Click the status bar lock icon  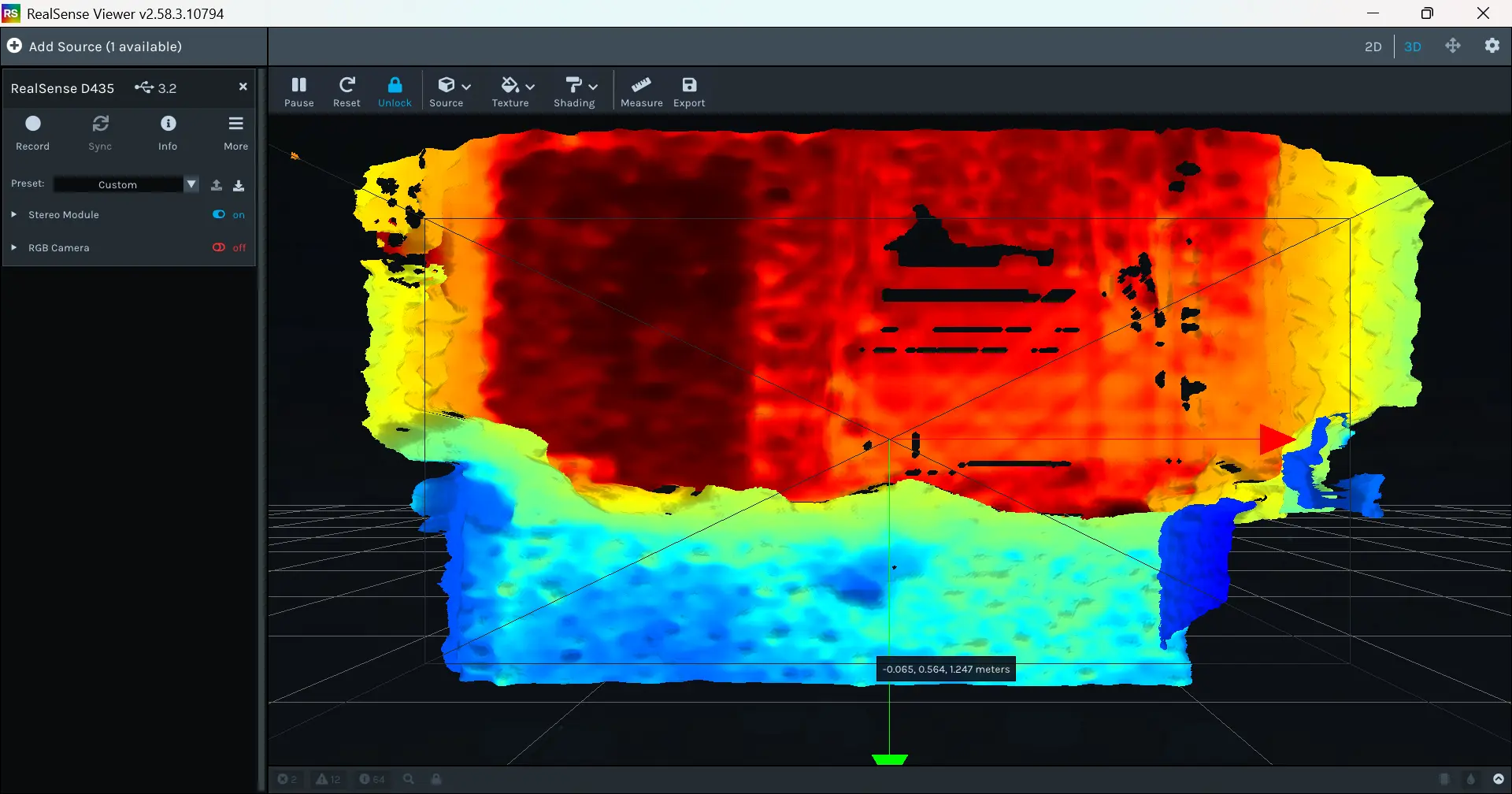pos(436,779)
